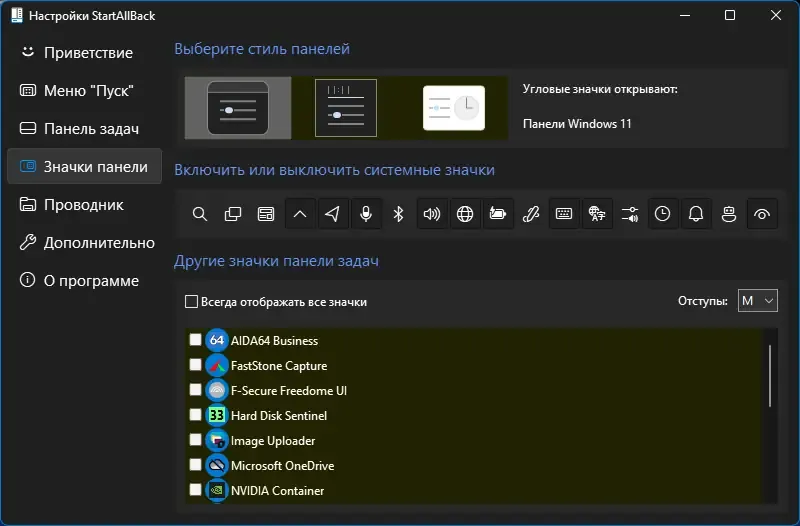Toggle the show desktop eye icon
800x526 pixels.
click(x=762, y=214)
